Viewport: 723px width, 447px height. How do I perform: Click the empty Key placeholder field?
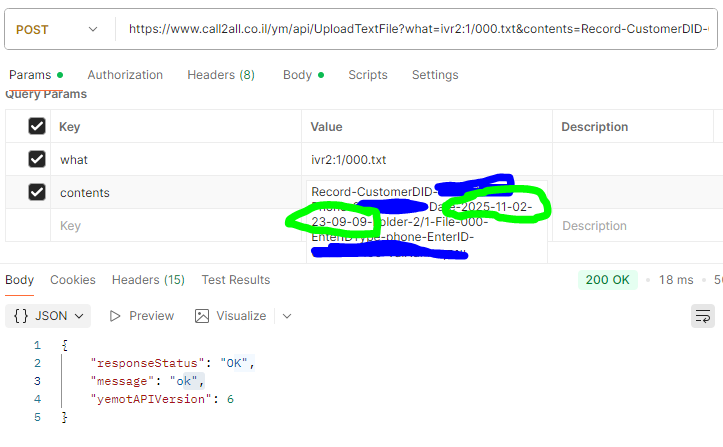click(70, 226)
